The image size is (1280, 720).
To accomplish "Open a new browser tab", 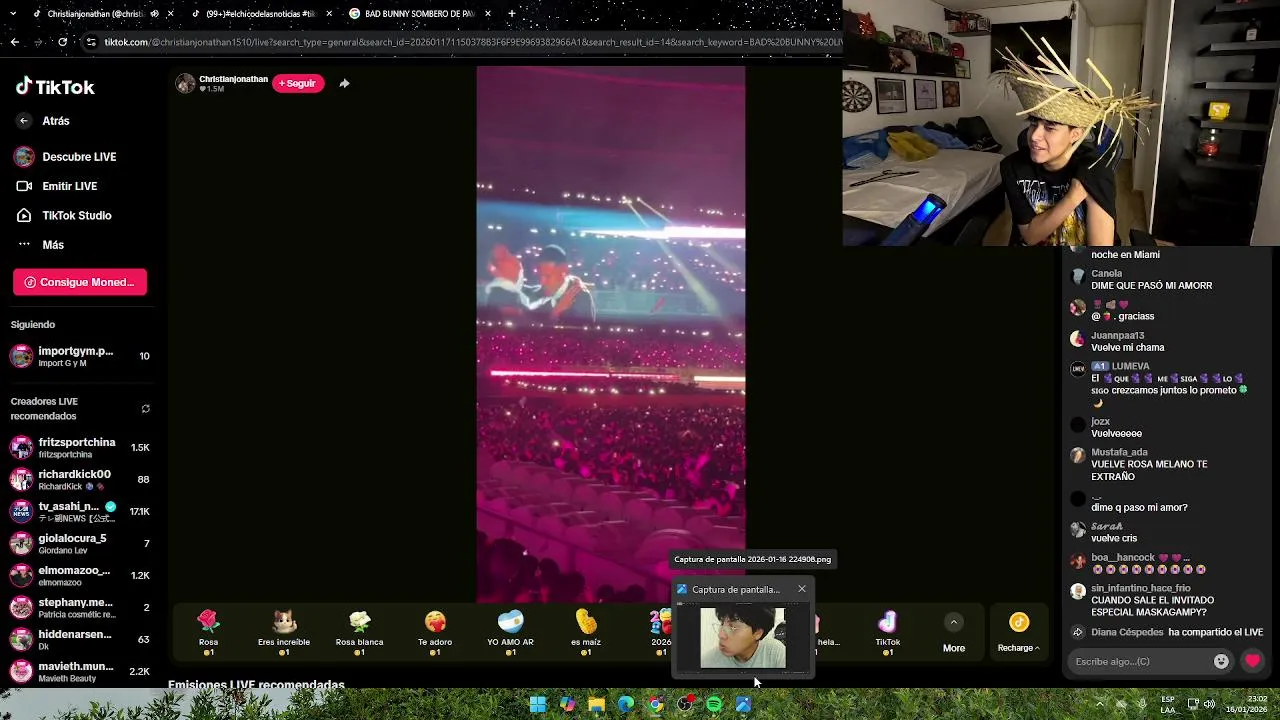I will [x=511, y=14].
